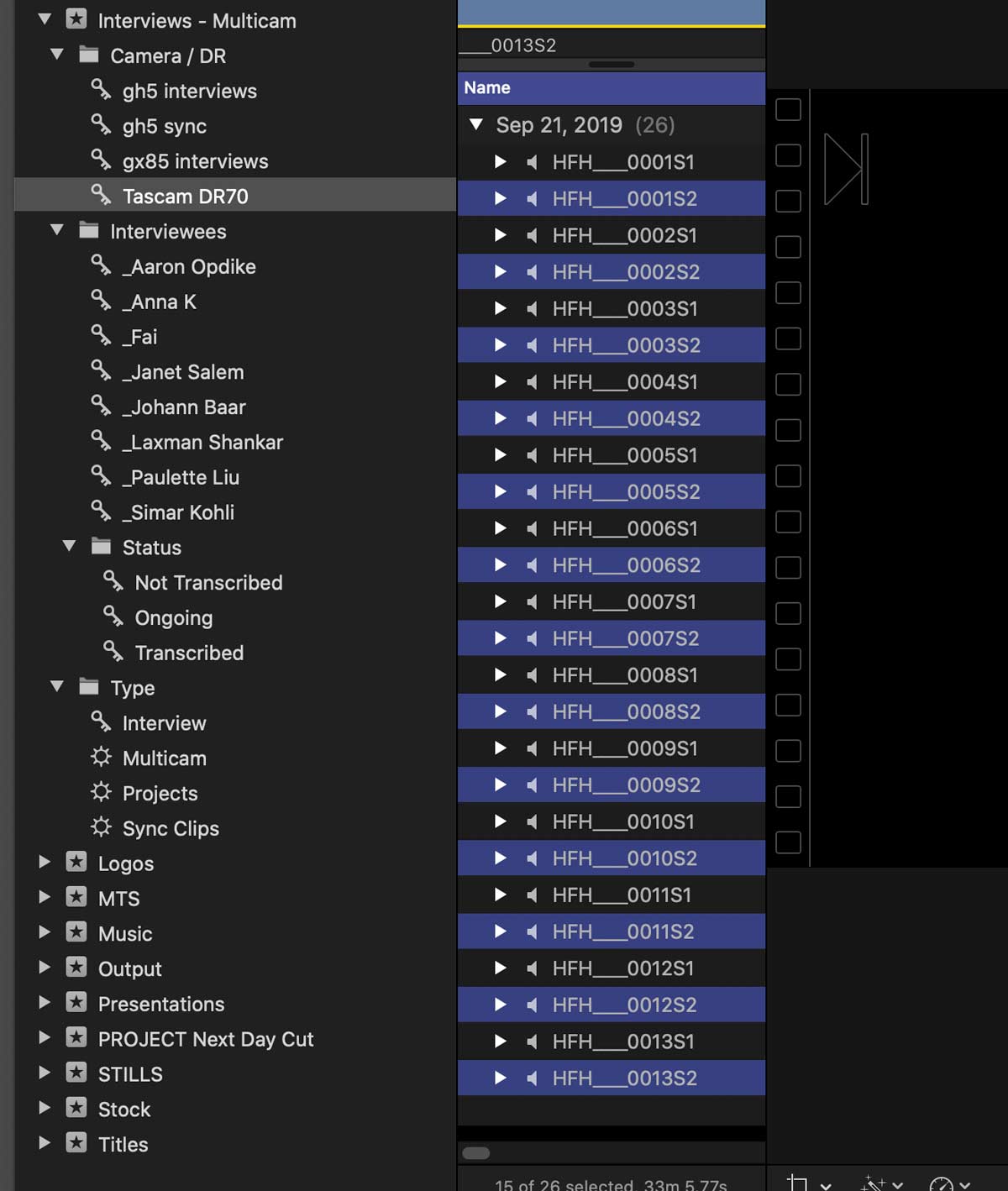Select clip HFH___0013S1 in the browser
Image resolution: width=1008 pixels, height=1191 pixels.
pyautogui.click(x=612, y=1041)
